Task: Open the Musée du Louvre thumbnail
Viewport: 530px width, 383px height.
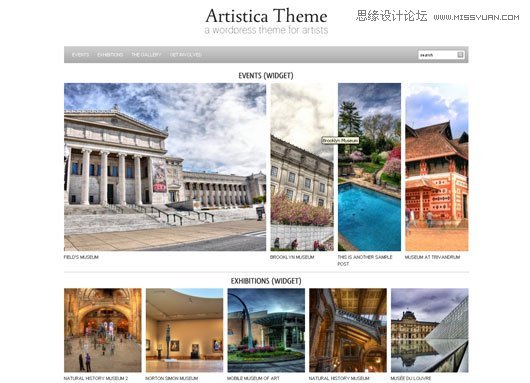Action: (x=430, y=330)
